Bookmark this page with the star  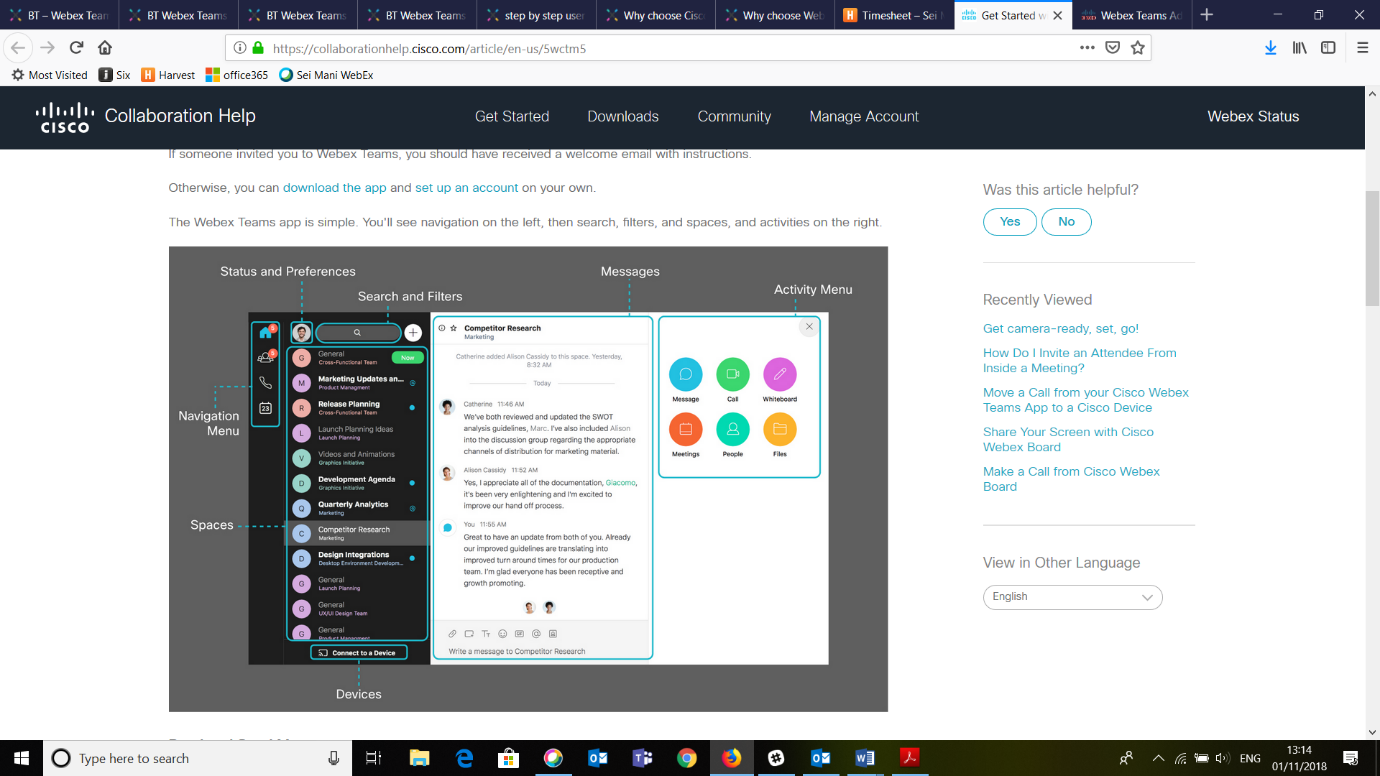click(x=1137, y=47)
